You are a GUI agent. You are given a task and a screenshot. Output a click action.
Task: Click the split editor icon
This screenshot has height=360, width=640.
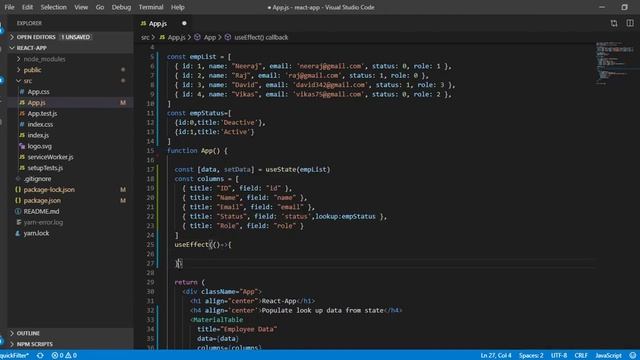point(630,23)
